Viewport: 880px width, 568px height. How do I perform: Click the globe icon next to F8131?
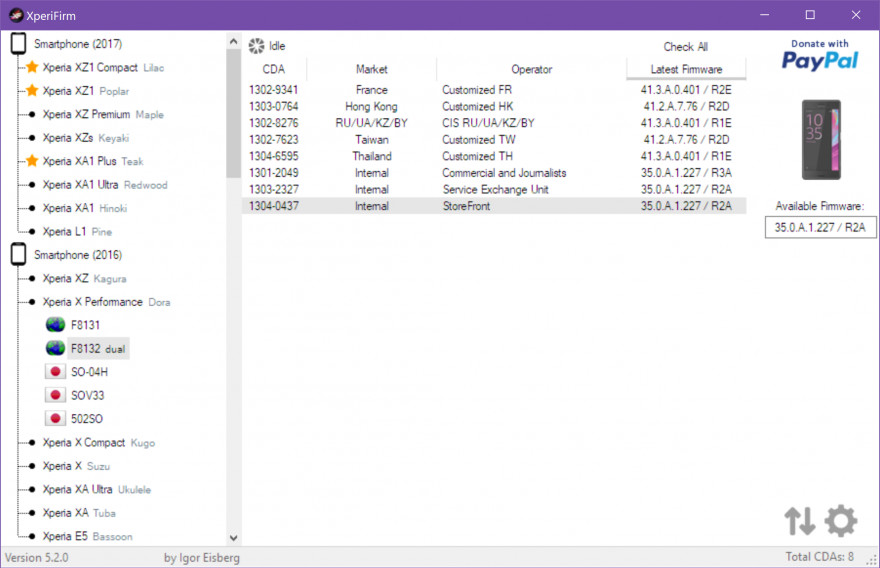[55, 325]
